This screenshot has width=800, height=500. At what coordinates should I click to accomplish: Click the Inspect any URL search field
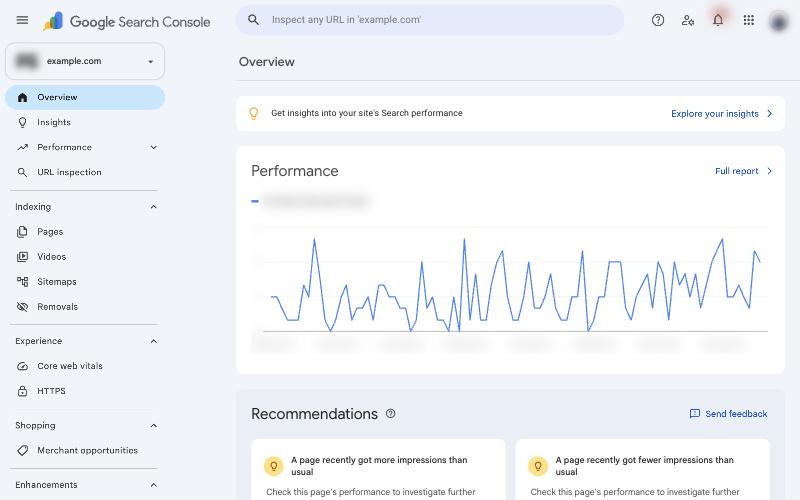(430, 20)
